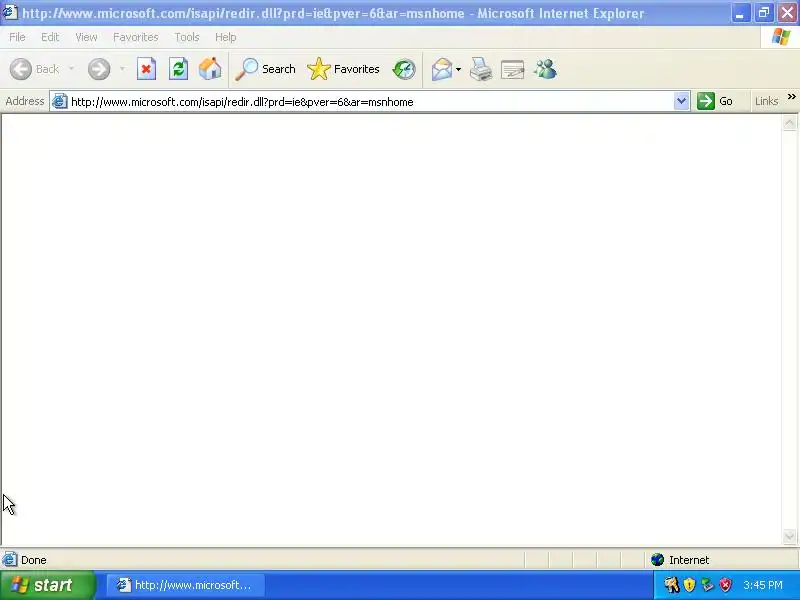800x600 pixels.
Task: Open the Search pane
Action: pos(265,69)
